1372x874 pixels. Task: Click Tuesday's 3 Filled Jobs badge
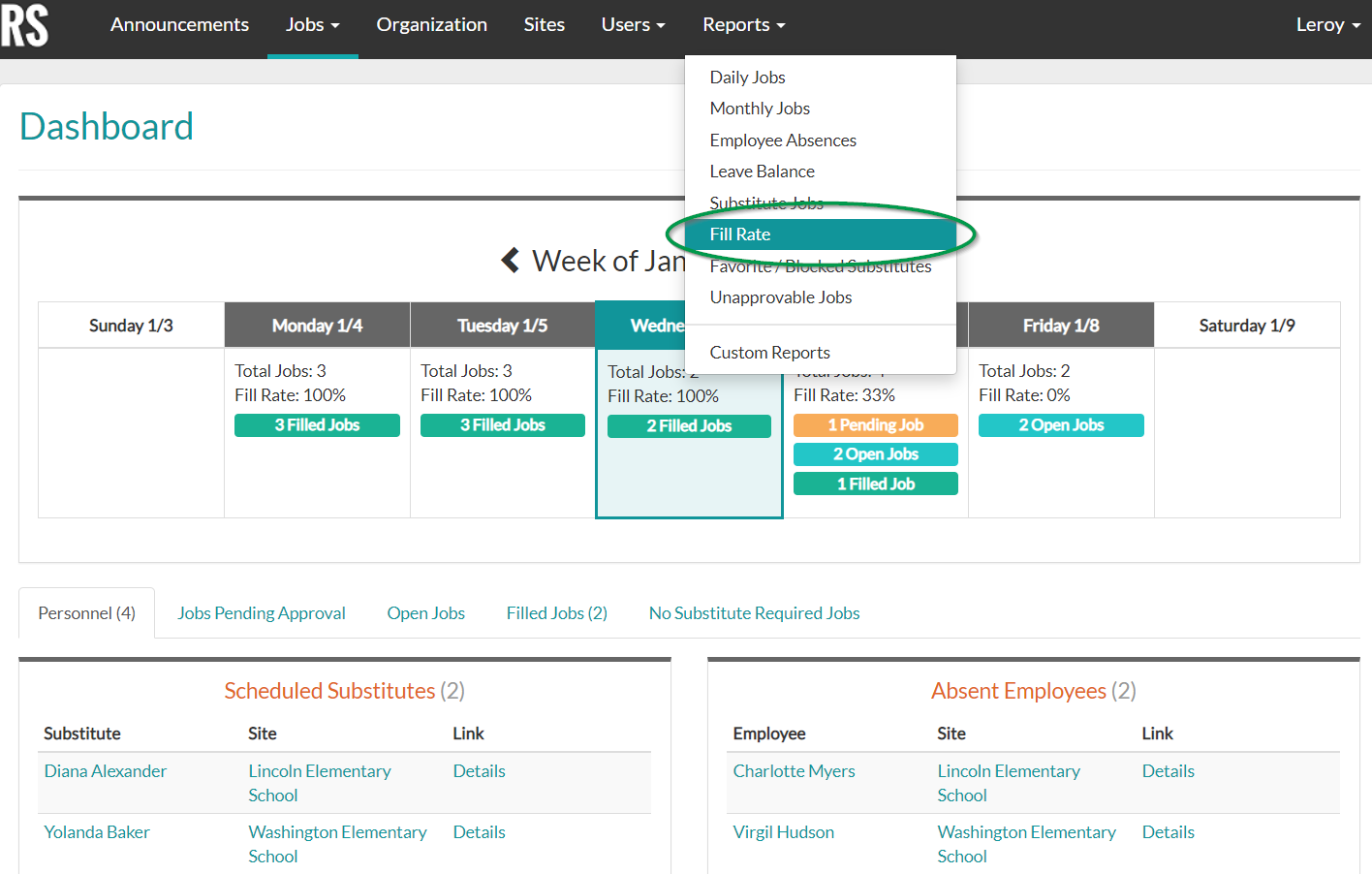503,425
